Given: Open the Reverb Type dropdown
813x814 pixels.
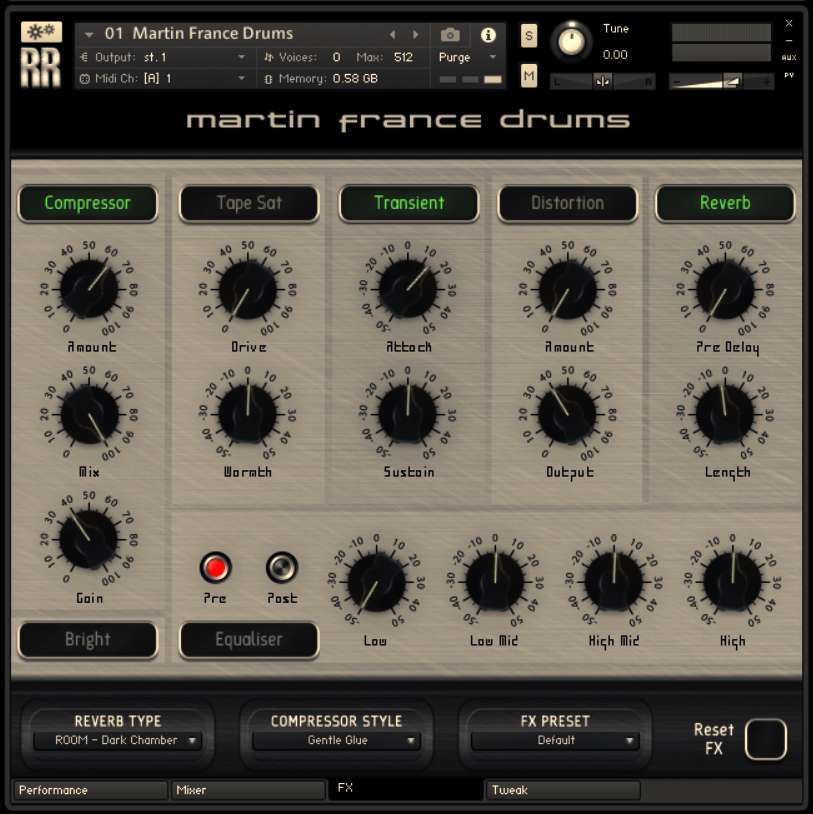Looking at the screenshot, I should pyautogui.click(x=117, y=740).
